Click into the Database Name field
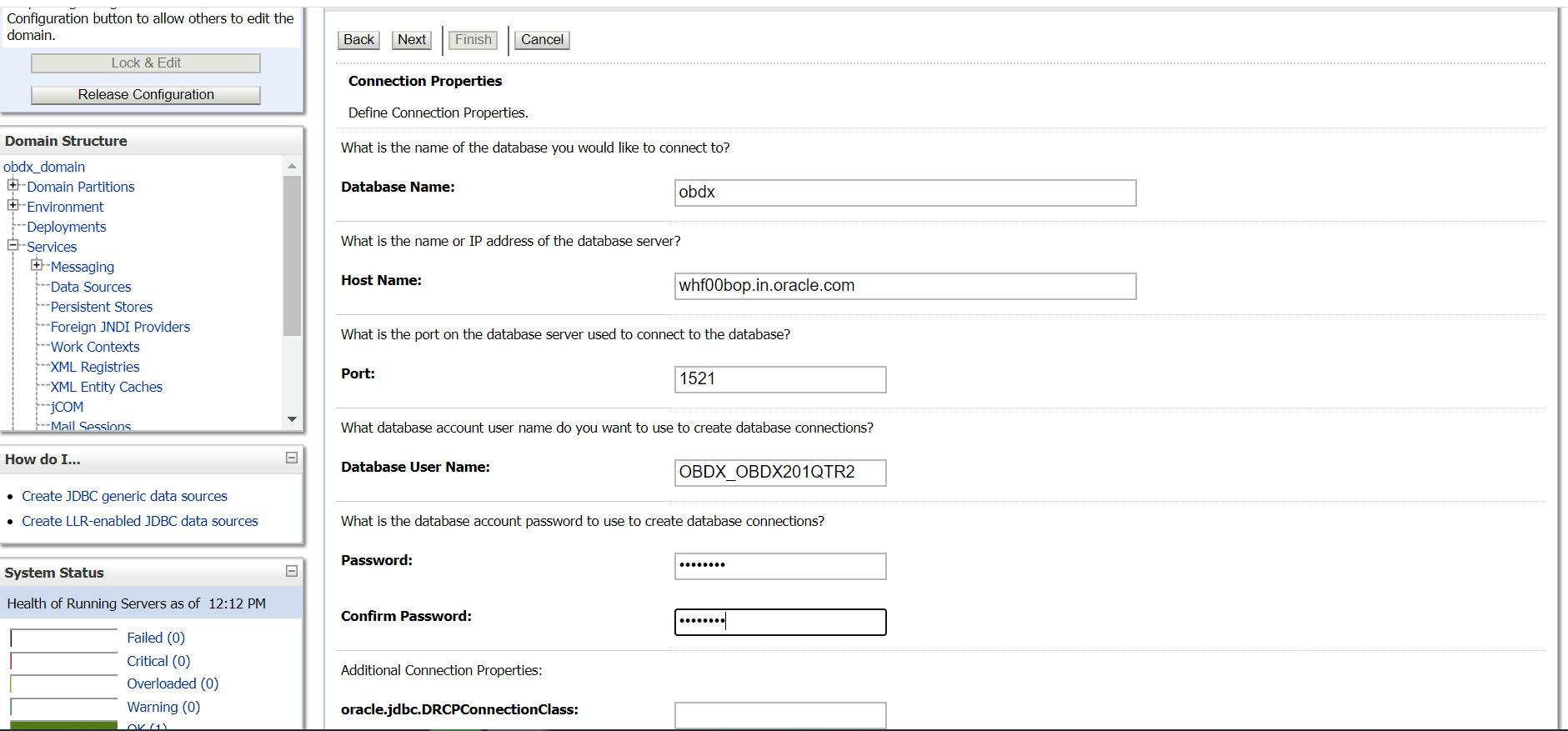 (x=904, y=193)
